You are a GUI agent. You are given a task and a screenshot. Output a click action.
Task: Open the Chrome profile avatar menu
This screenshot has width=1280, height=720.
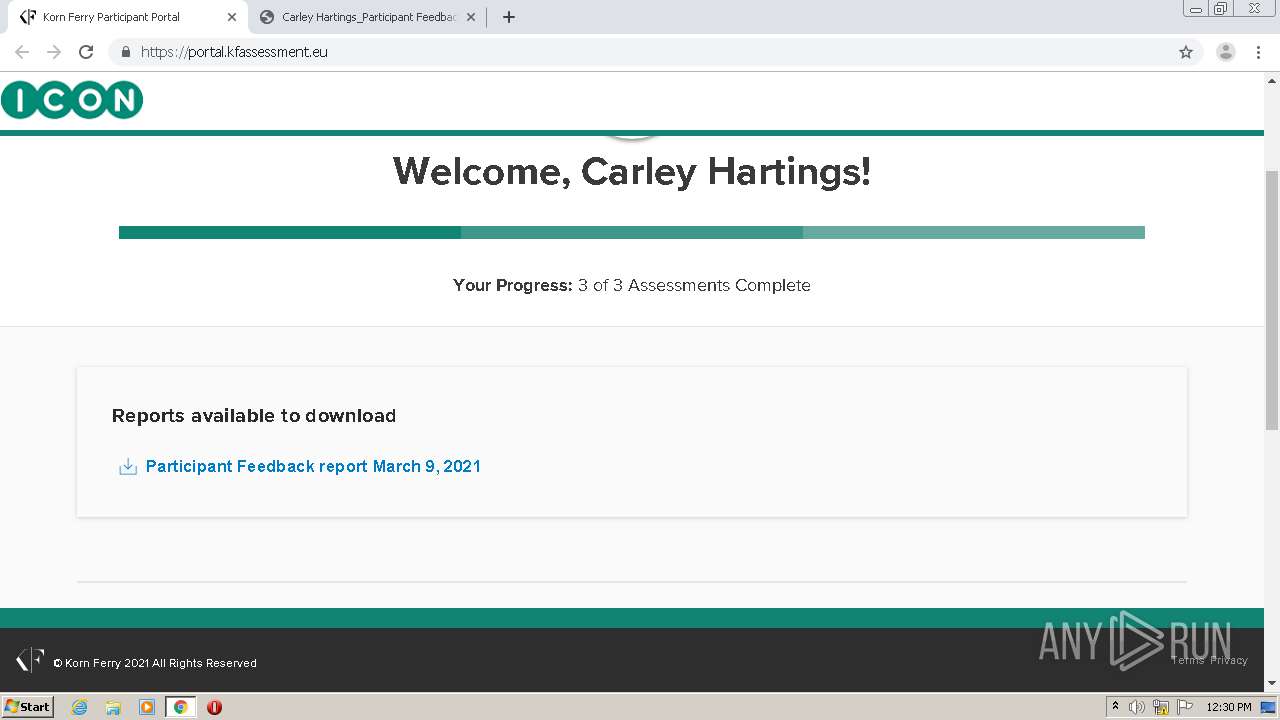1226,52
